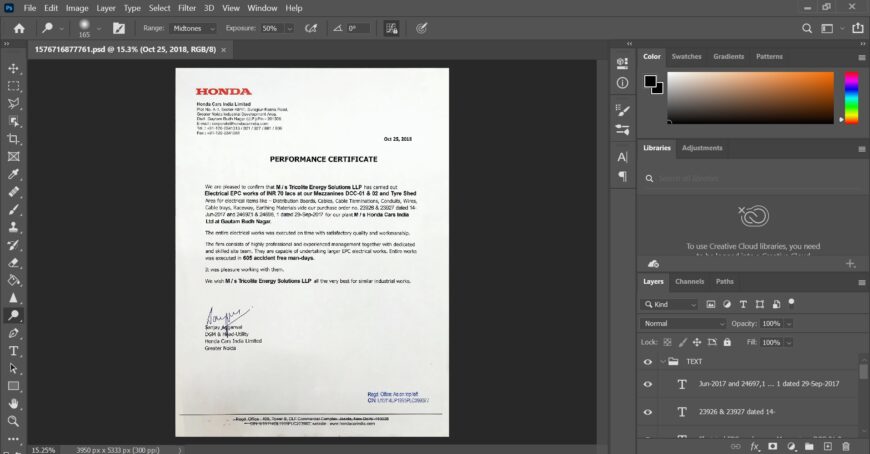Click Delete layer trash button
This screenshot has height=454, width=870.
846,446
